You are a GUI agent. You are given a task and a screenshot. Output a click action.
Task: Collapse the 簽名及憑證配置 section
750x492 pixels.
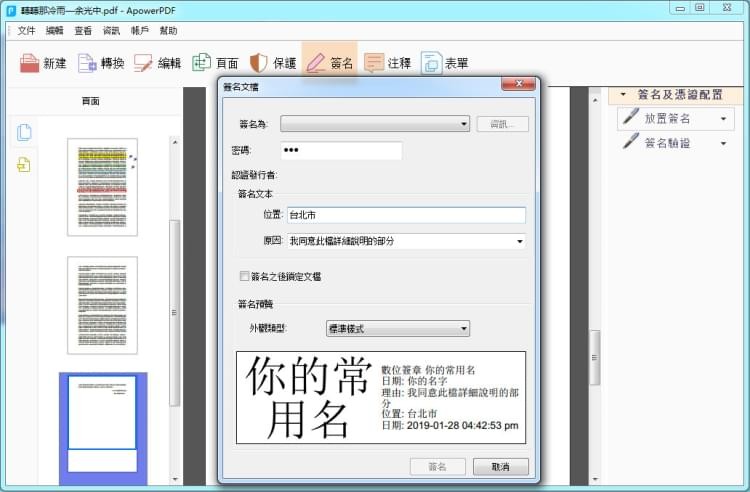[623, 94]
